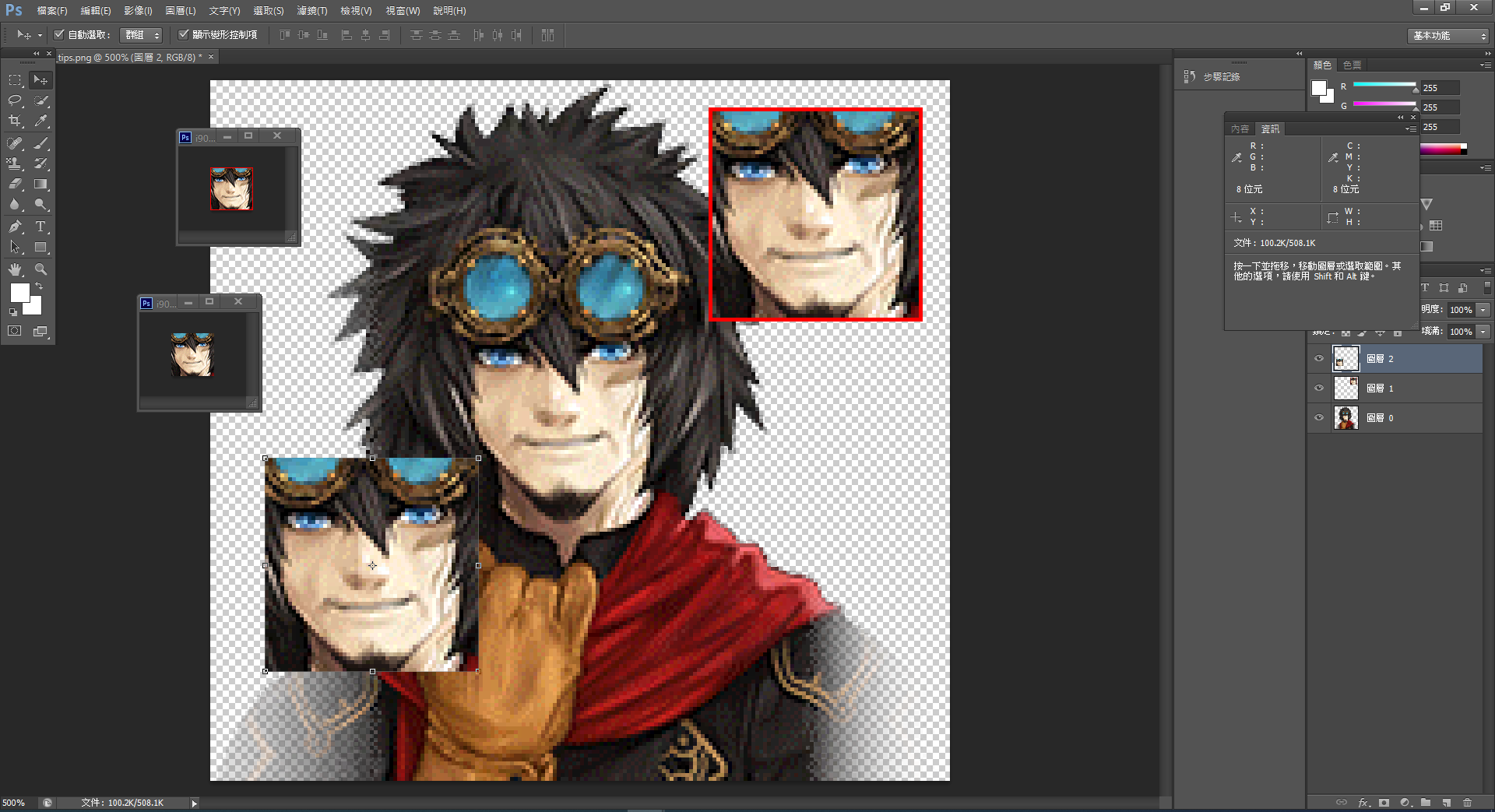Activate the Eraser tool
The height and width of the screenshot is (812, 1495).
pyautogui.click(x=15, y=185)
